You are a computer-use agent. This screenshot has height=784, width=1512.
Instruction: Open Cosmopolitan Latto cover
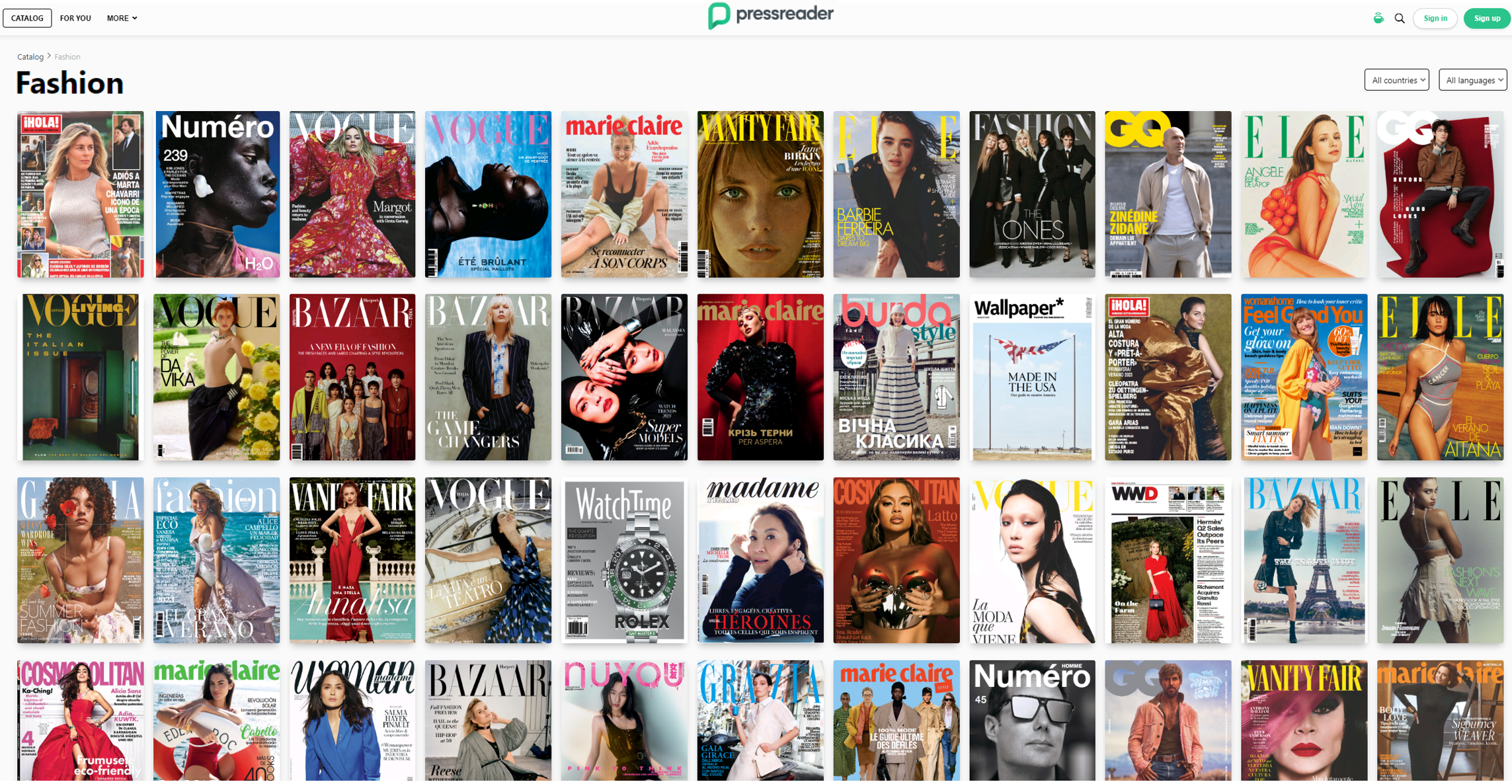click(896, 561)
